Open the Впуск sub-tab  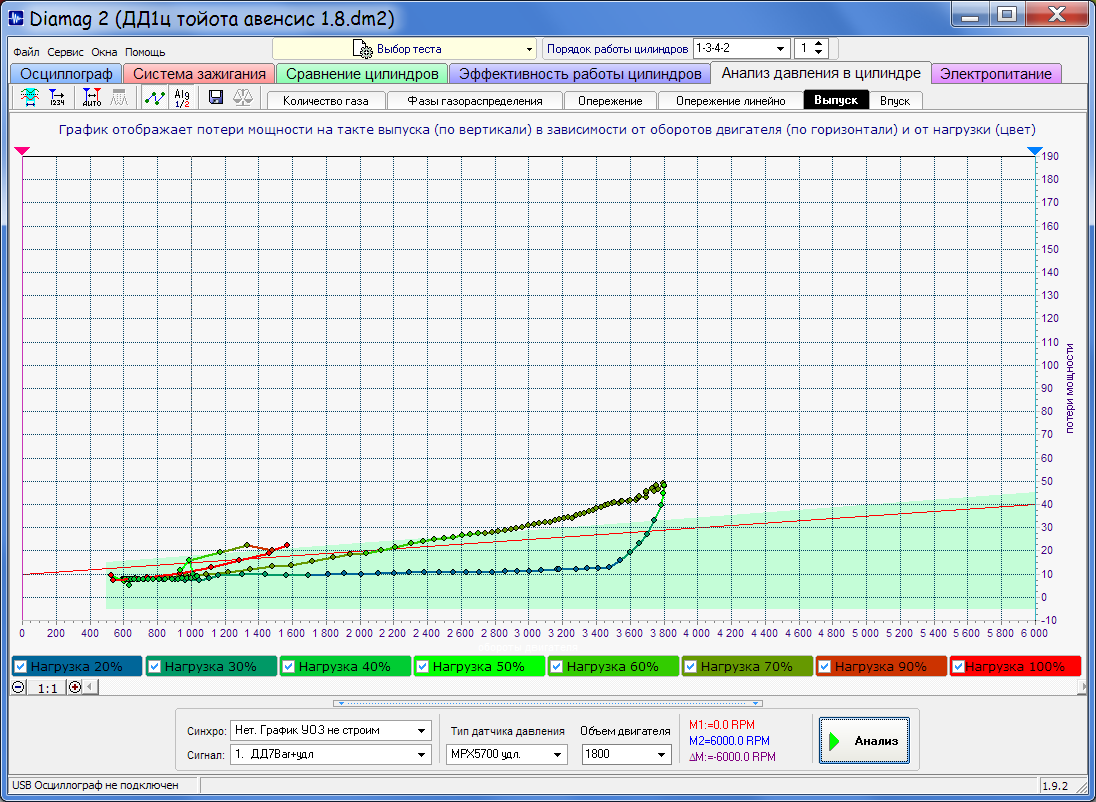pos(895,101)
